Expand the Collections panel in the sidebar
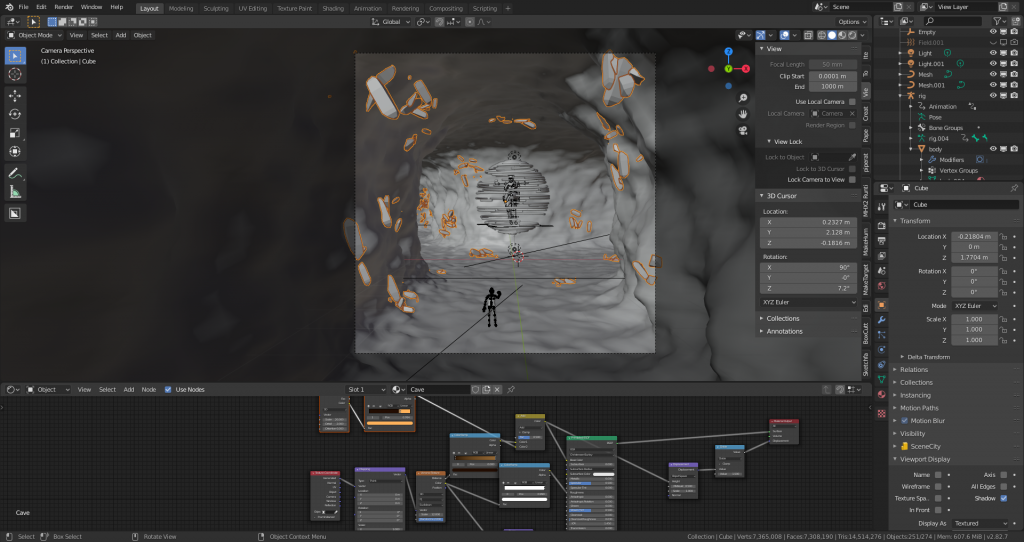The image size is (1024, 542). click(782, 319)
